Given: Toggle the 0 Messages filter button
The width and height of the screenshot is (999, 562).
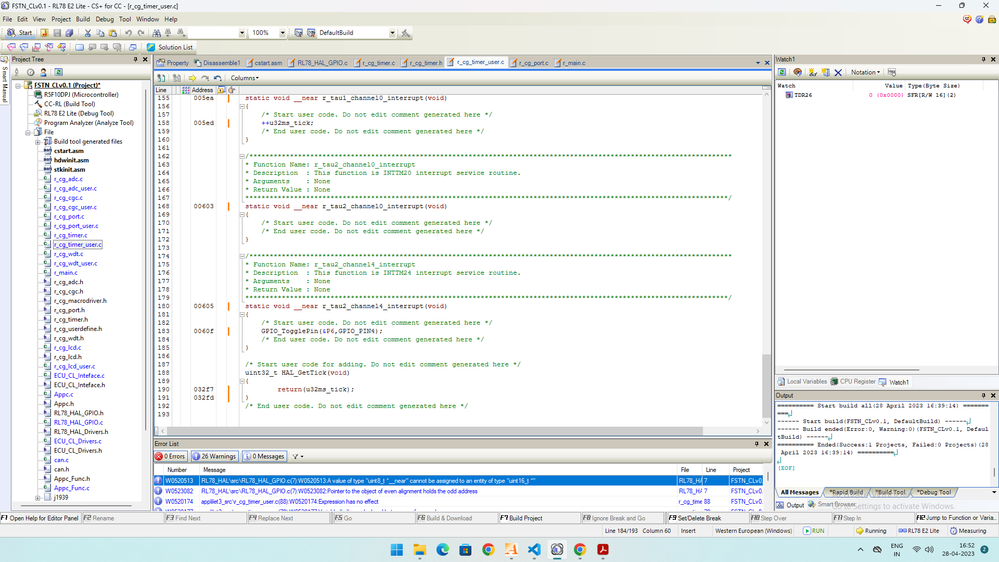Looking at the screenshot, I should coord(264,456).
